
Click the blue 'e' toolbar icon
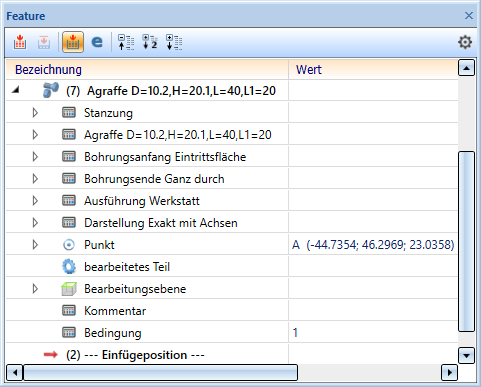[x=97, y=42]
